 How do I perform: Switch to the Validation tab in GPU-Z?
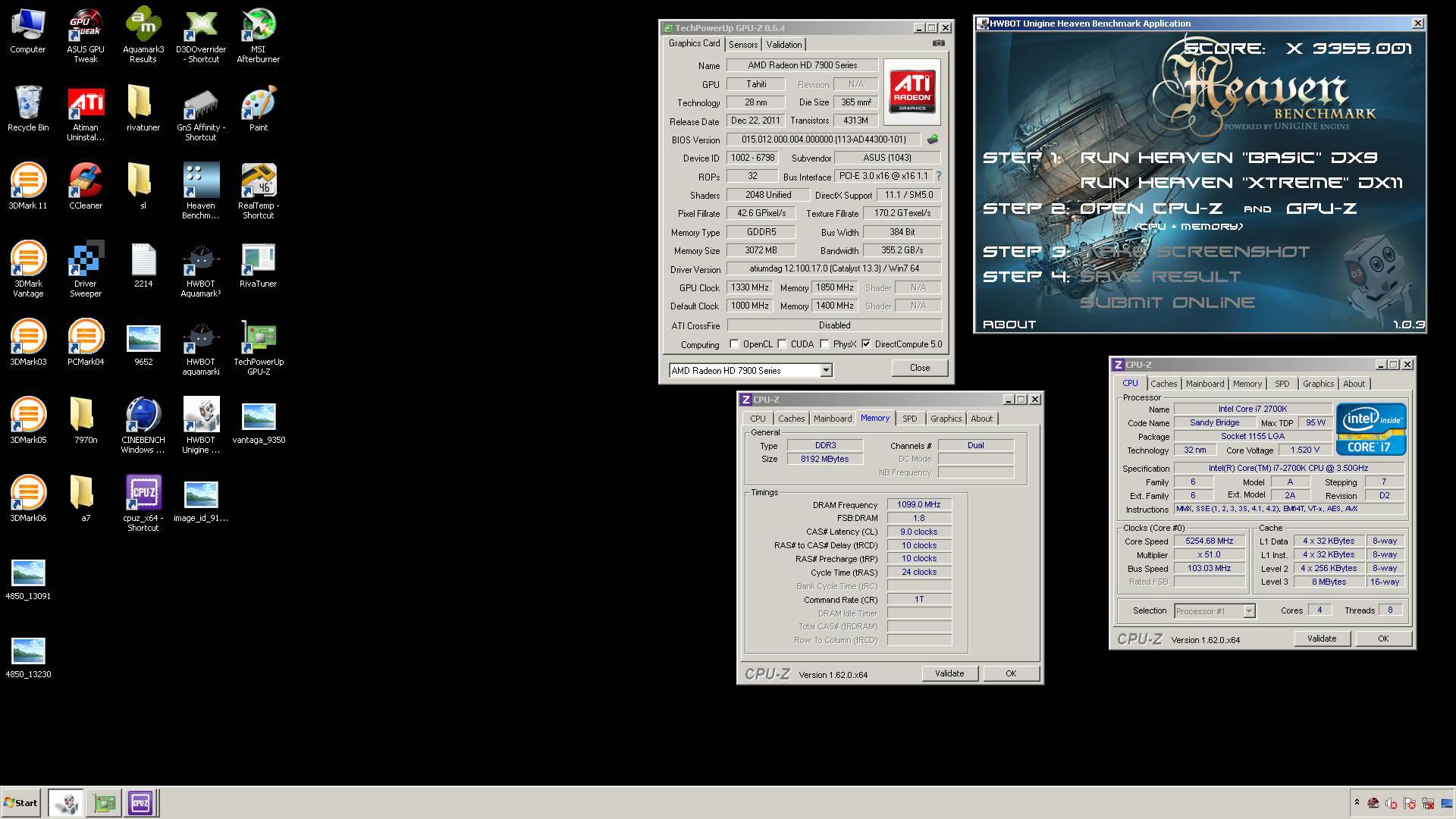pyautogui.click(x=783, y=45)
